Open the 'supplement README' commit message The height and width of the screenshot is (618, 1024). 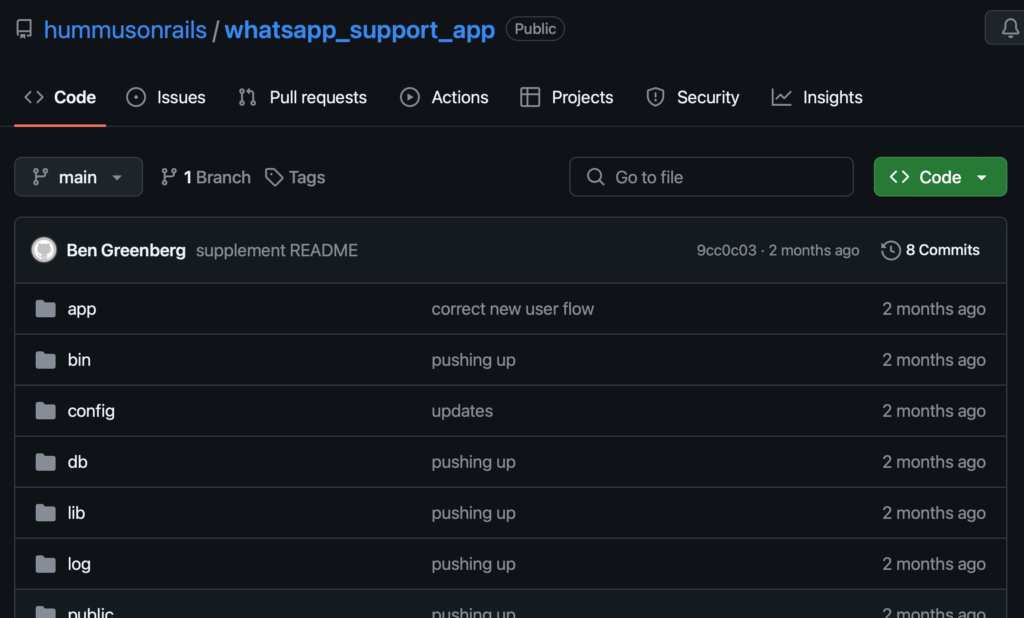[277, 250]
